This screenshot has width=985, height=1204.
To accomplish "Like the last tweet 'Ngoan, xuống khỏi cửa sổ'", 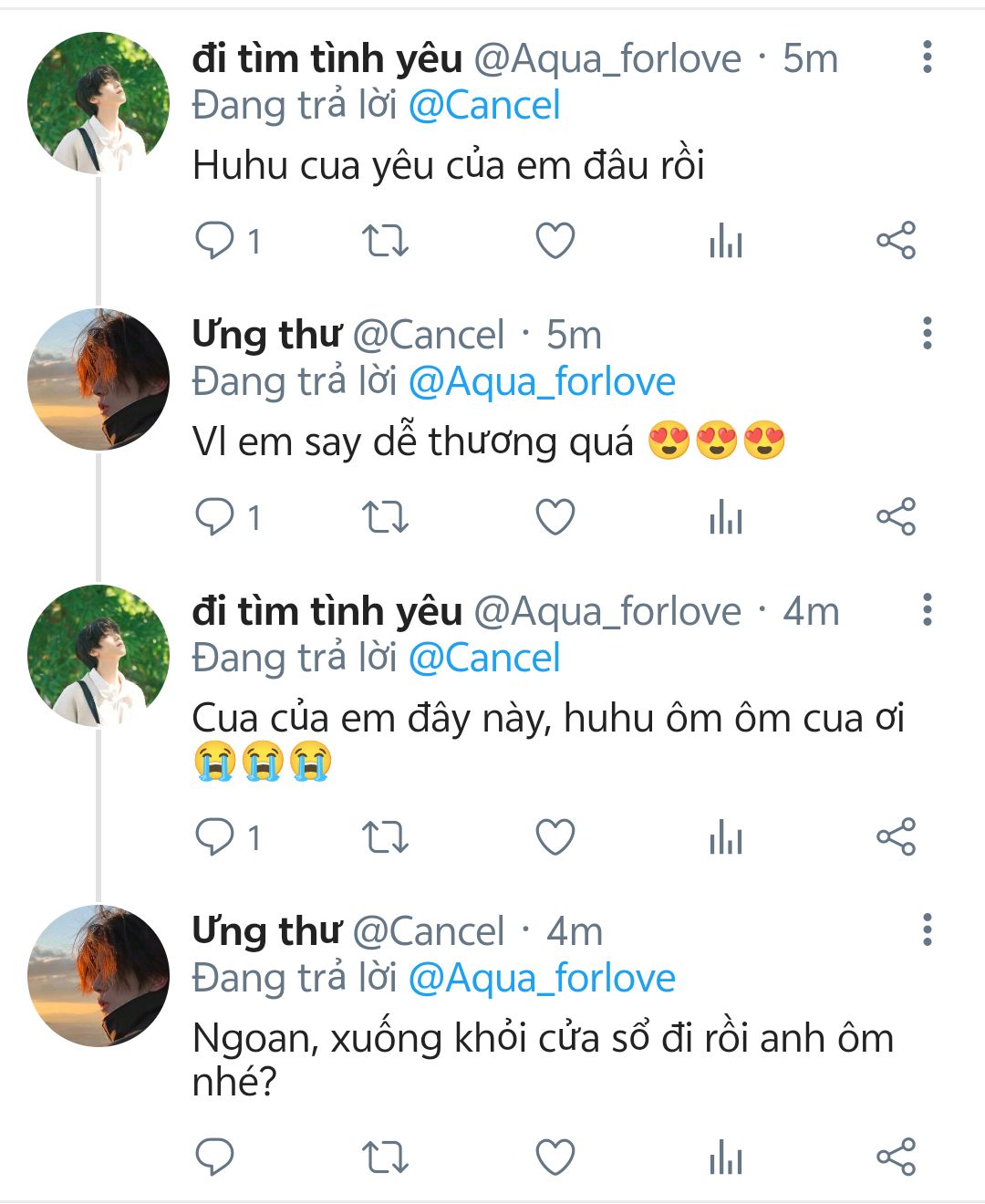I will click(555, 1157).
